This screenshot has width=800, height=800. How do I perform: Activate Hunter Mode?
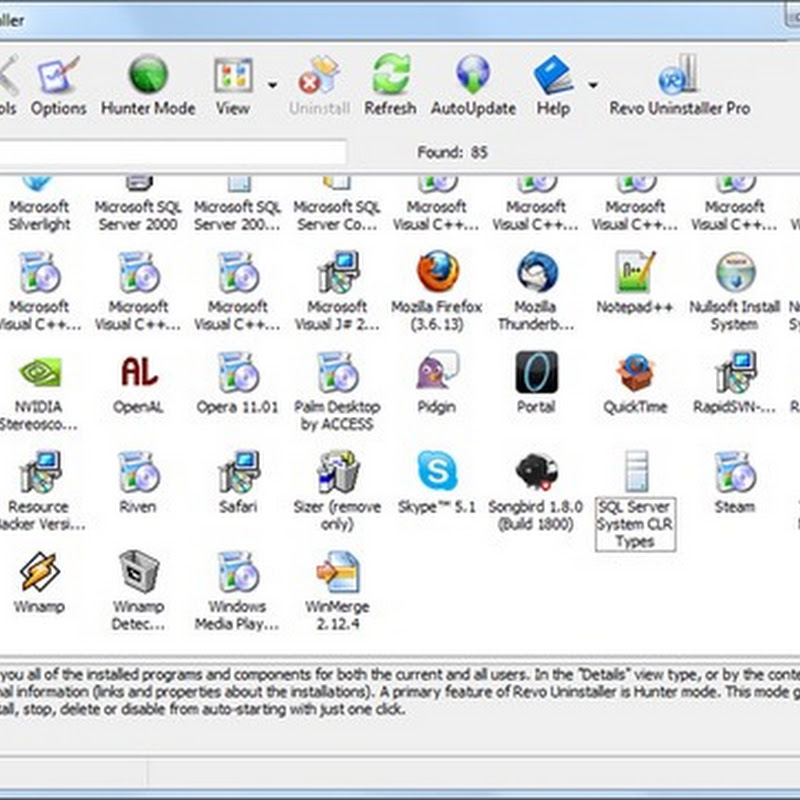click(148, 86)
